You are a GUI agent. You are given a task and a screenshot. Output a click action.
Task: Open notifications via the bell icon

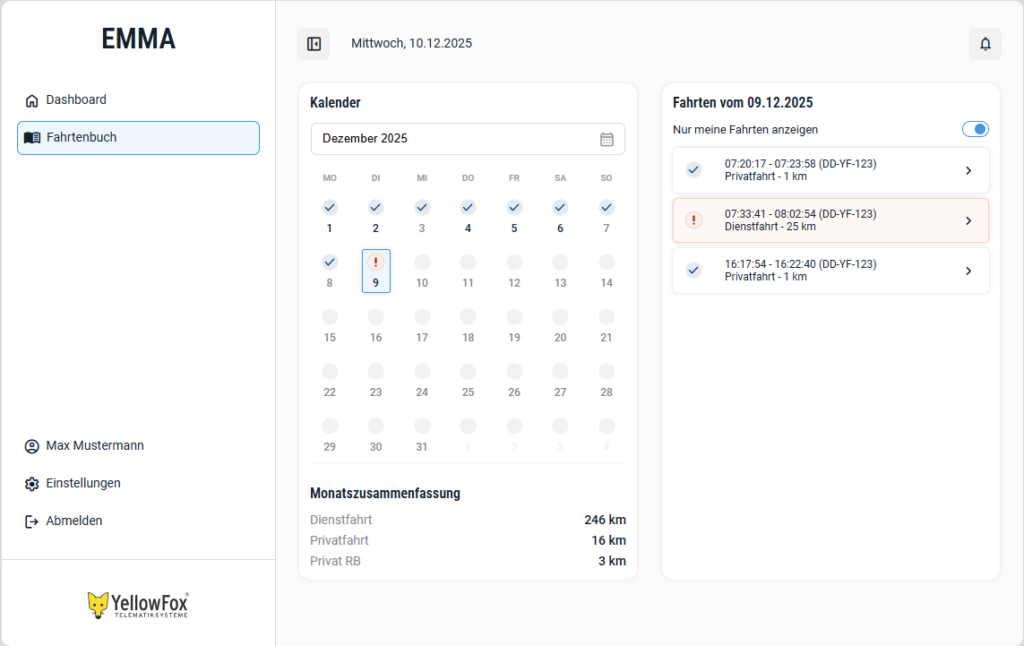pyautogui.click(x=985, y=44)
